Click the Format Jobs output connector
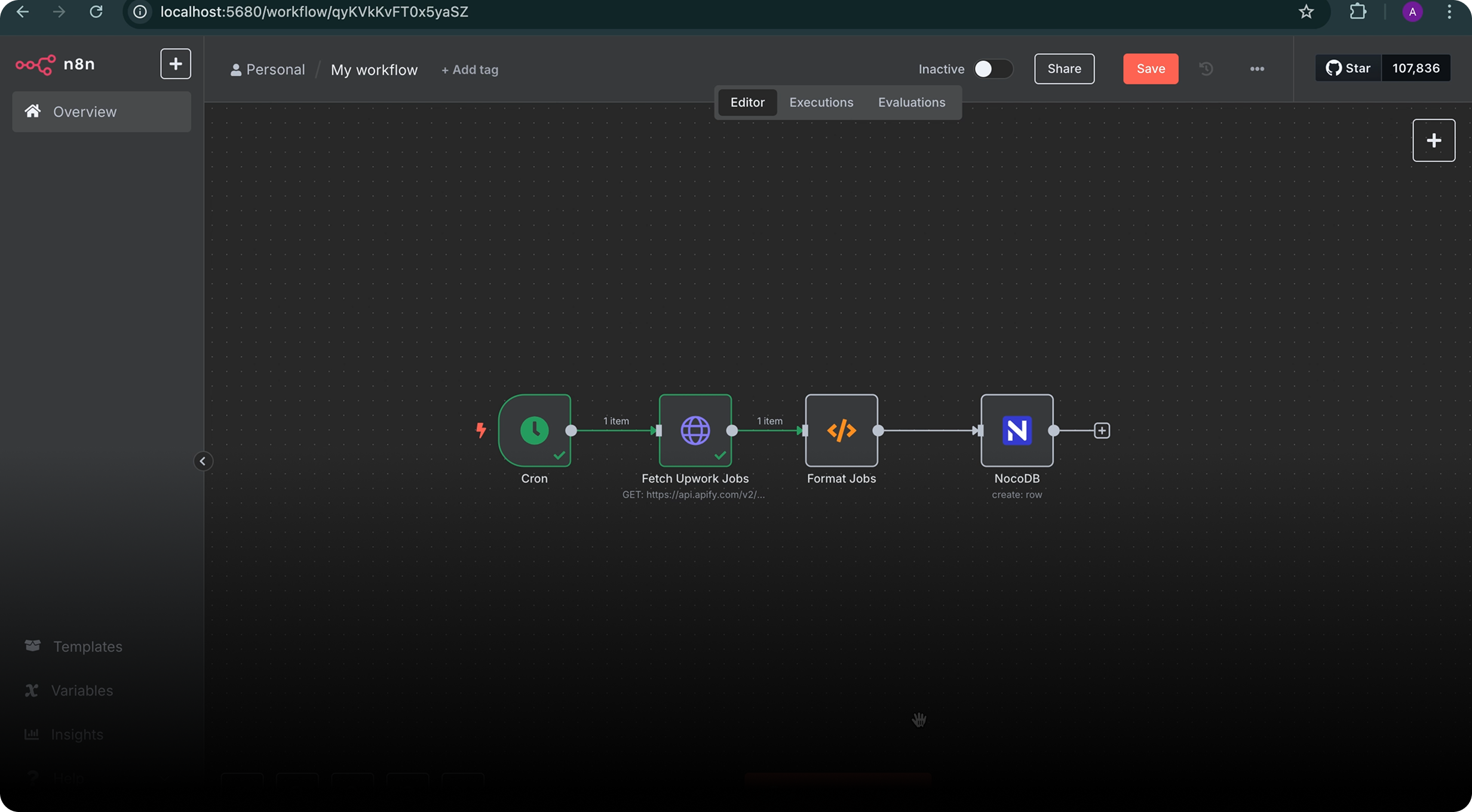The image size is (1472, 812). [878, 430]
